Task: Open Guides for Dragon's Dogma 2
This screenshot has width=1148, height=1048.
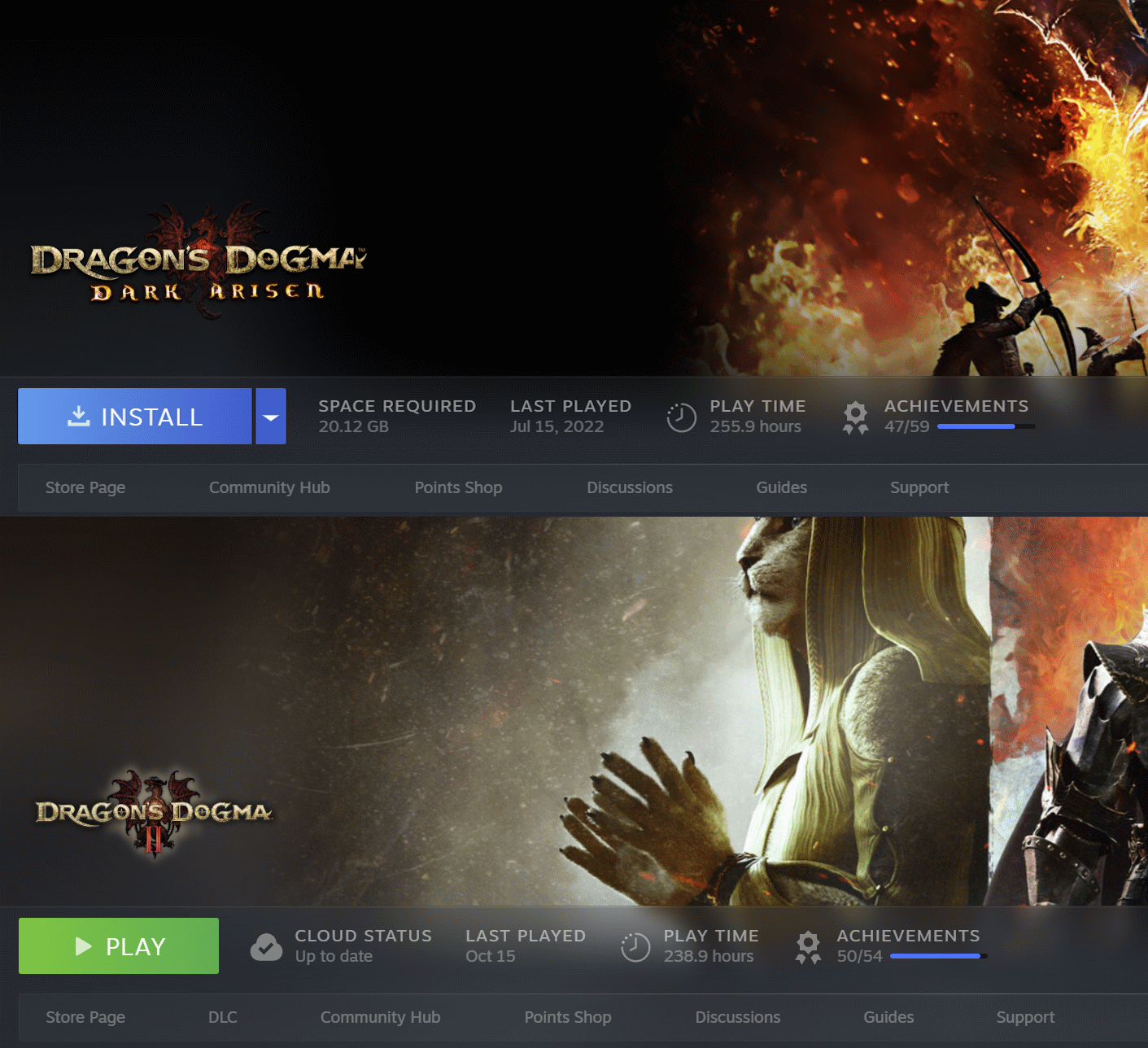Action: 888,1017
